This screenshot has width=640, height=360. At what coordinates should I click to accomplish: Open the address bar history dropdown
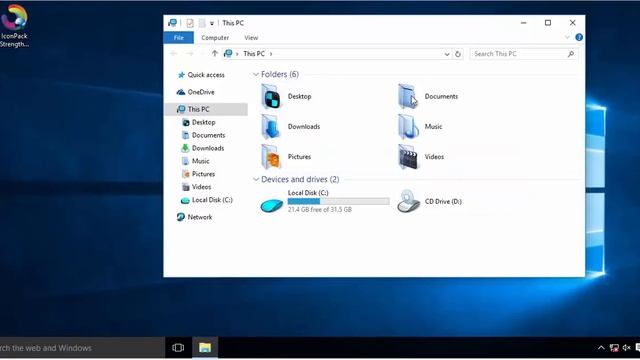pos(447,54)
